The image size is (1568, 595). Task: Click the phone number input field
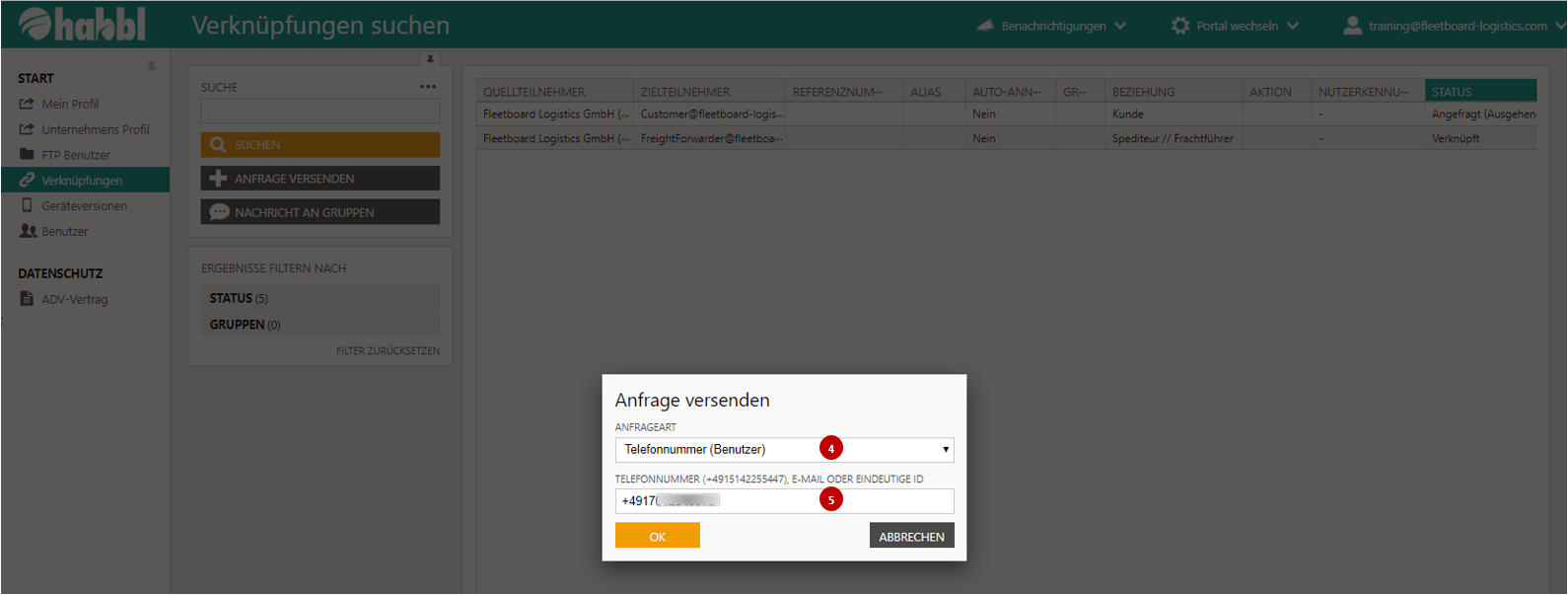784,501
